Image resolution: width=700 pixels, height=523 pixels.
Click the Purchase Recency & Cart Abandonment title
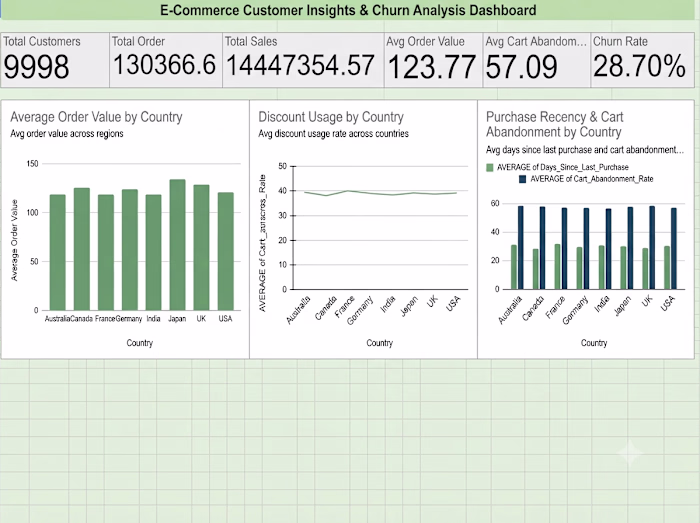pos(554,125)
